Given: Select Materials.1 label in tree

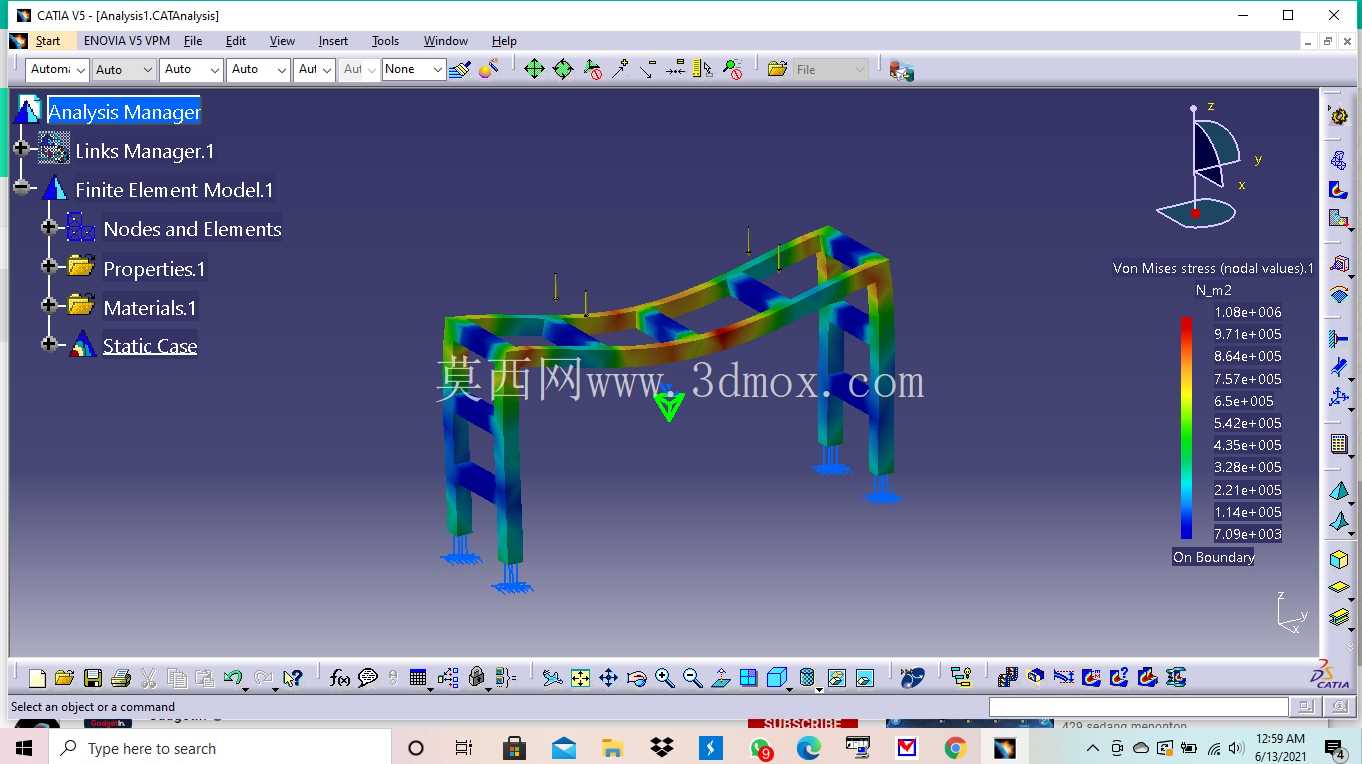Looking at the screenshot, I should click(150, 308).
